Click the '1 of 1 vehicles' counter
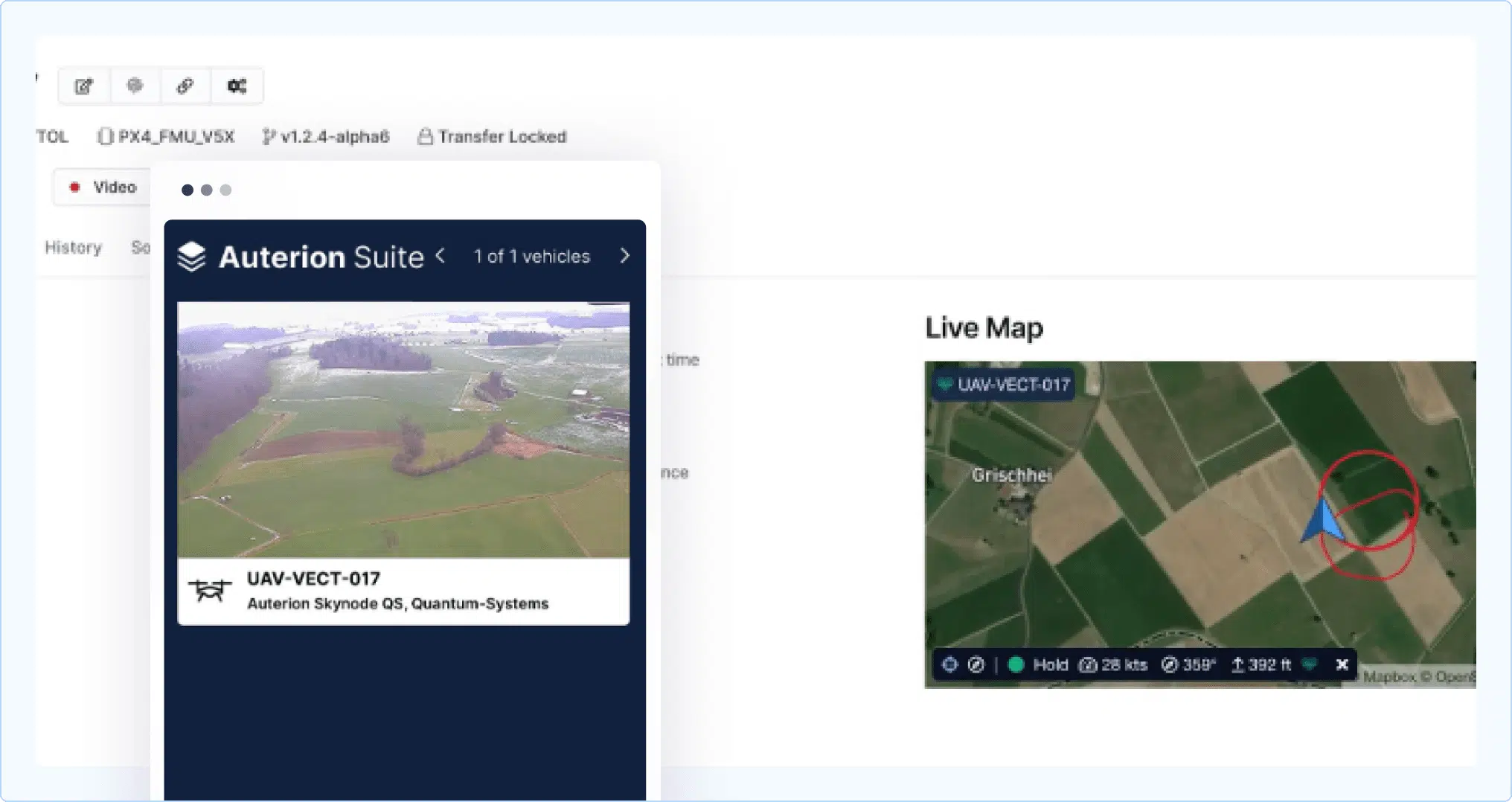 point(532,257)
